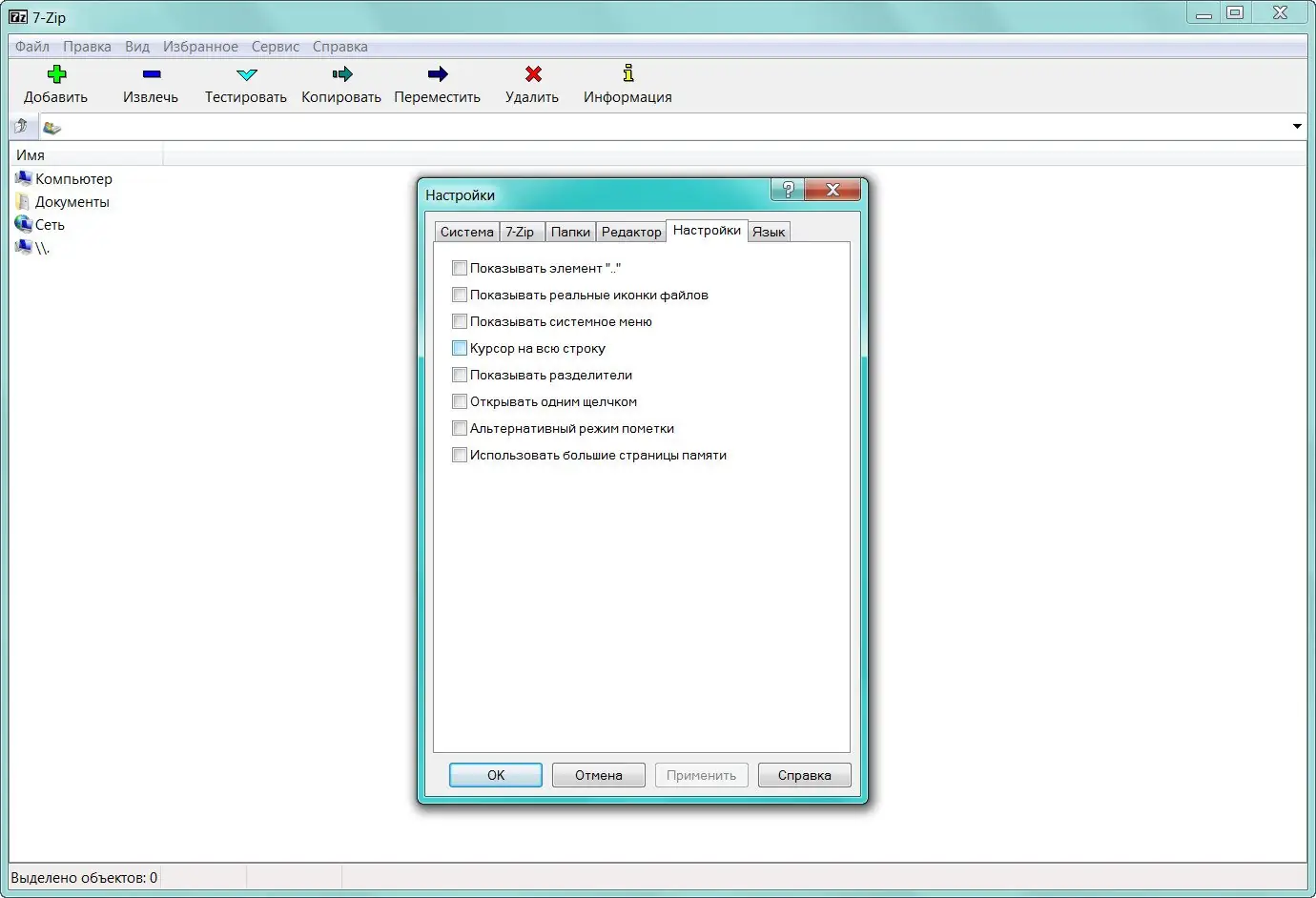1316x898 pixels.
Task: Switch to the Язык tab
Action: point(769,232)
